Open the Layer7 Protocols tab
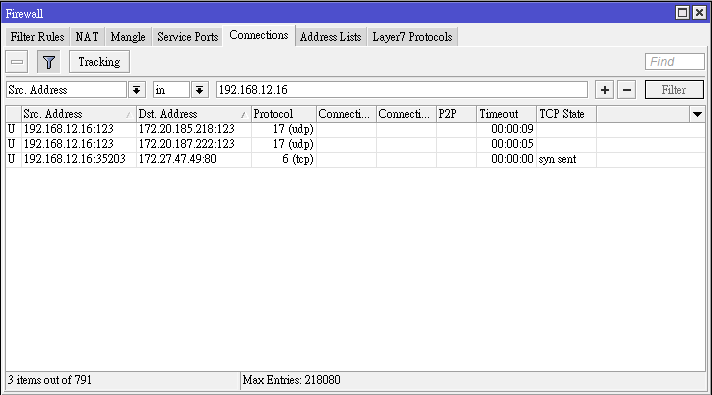 412,37
